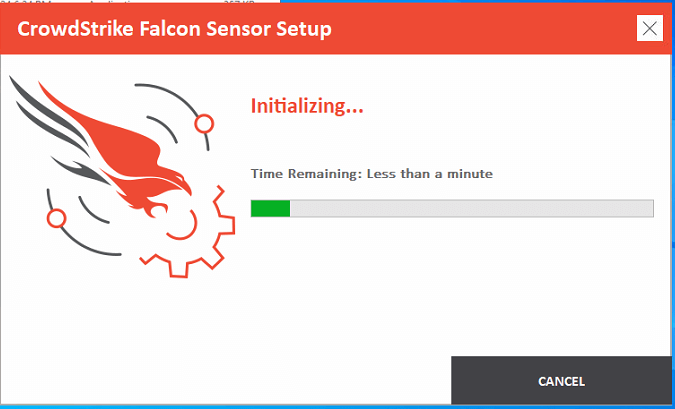
Task: Click empty red title bar area beside title
Action: pyautogui.click(x=482, y=29)
